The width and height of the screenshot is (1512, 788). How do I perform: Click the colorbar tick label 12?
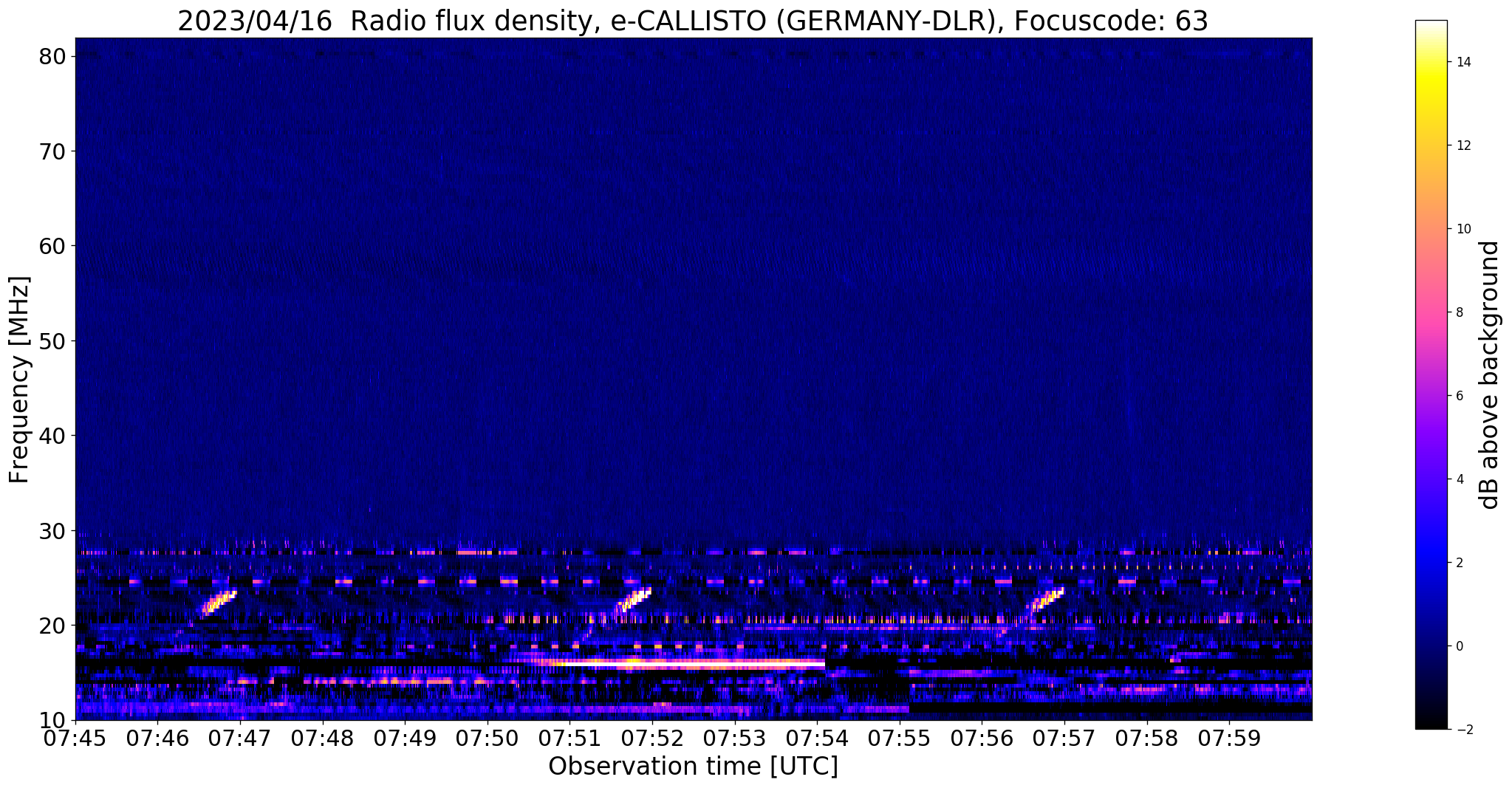(x=1463, y=145)
